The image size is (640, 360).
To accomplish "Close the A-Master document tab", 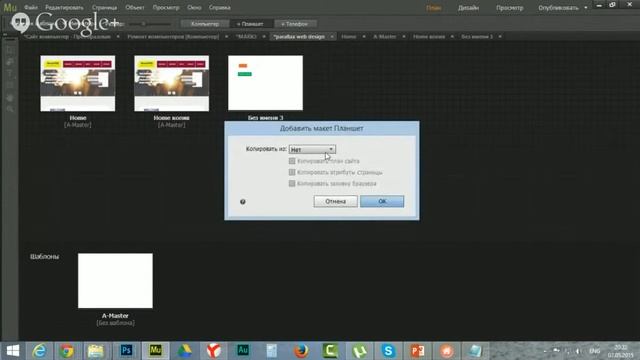I will coord(404,37).
